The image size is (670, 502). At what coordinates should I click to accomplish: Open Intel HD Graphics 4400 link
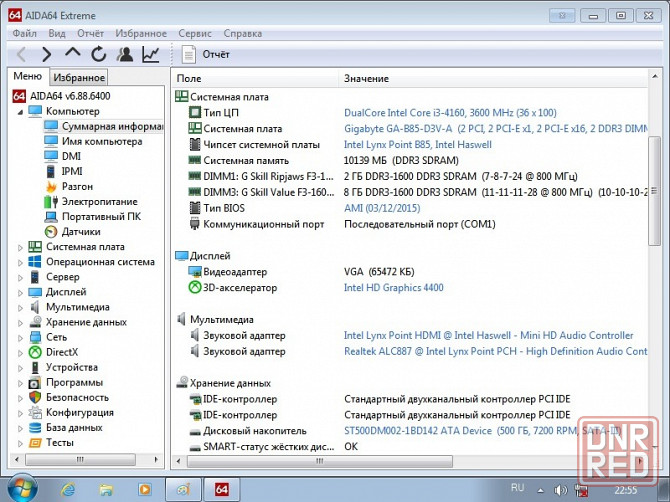394,288
